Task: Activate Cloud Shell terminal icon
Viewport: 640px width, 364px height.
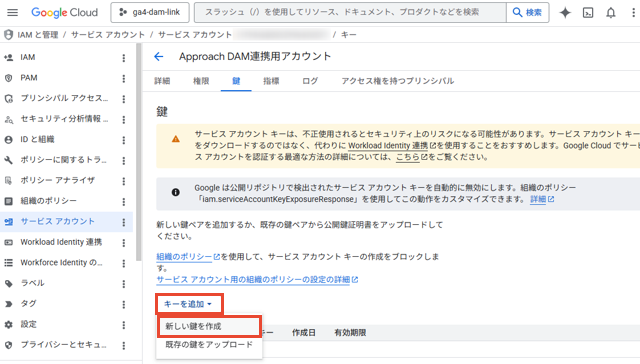Action: tap(588, 13)
